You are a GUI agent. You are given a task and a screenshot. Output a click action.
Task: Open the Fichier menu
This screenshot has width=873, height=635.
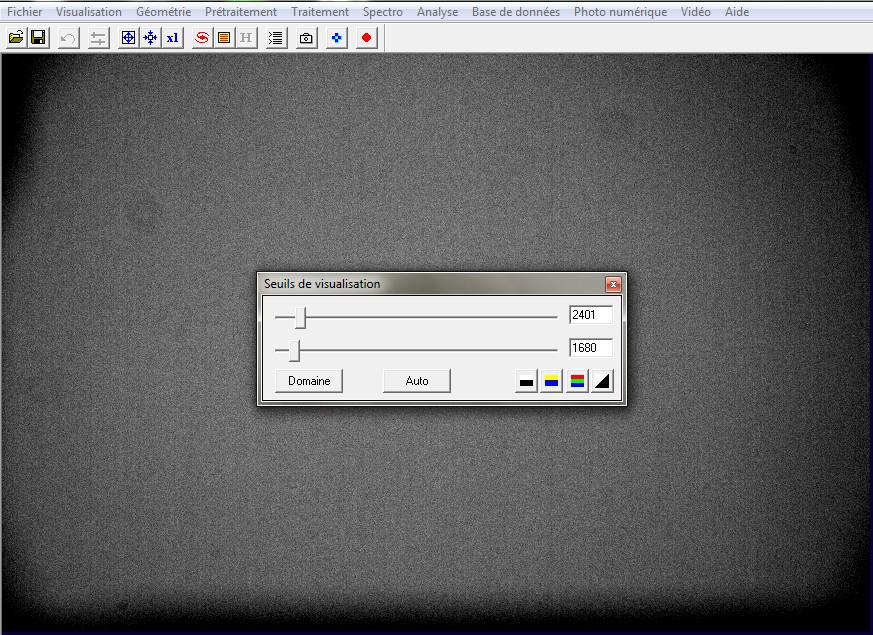pyautogui.click(x=24, y=12)
